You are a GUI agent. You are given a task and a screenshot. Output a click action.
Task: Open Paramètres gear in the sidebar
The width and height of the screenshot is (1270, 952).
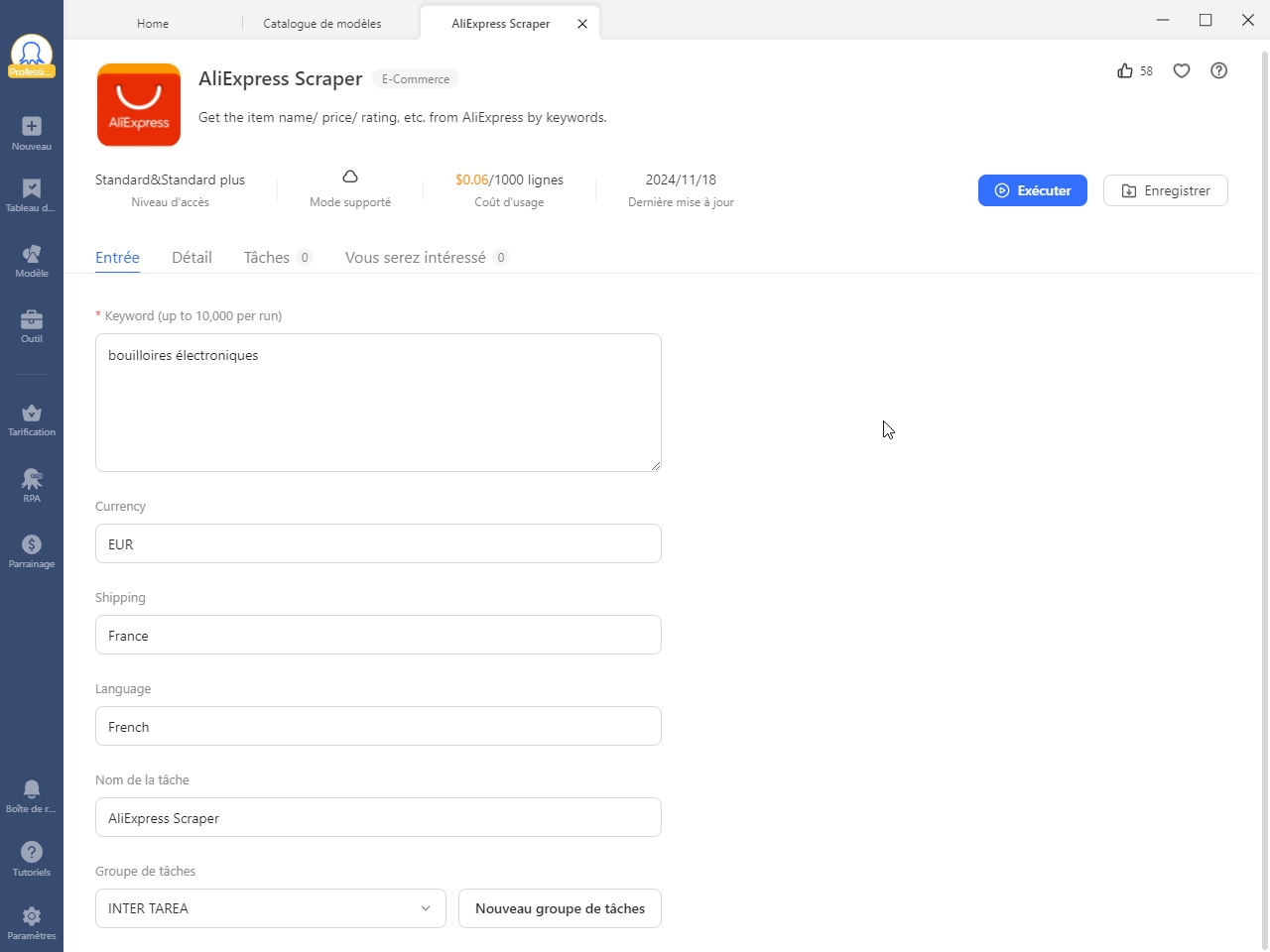coord(32,922)
